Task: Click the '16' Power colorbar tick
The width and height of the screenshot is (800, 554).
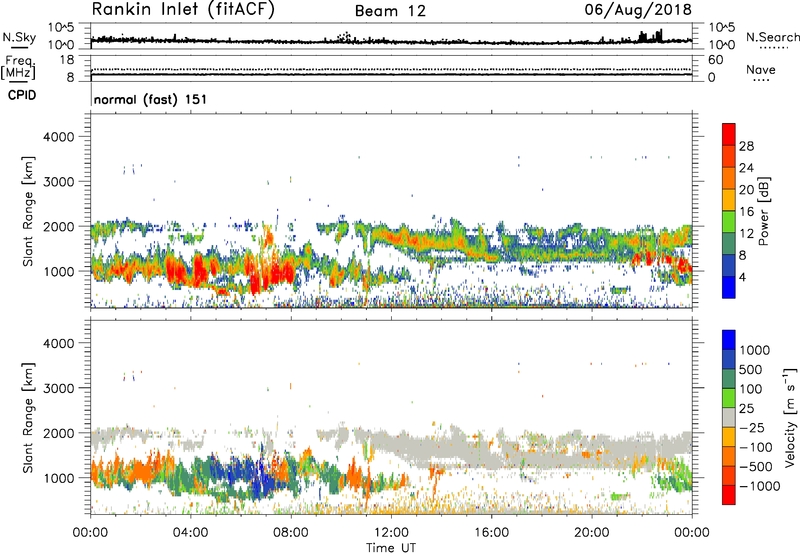Action: click(746, 212)
